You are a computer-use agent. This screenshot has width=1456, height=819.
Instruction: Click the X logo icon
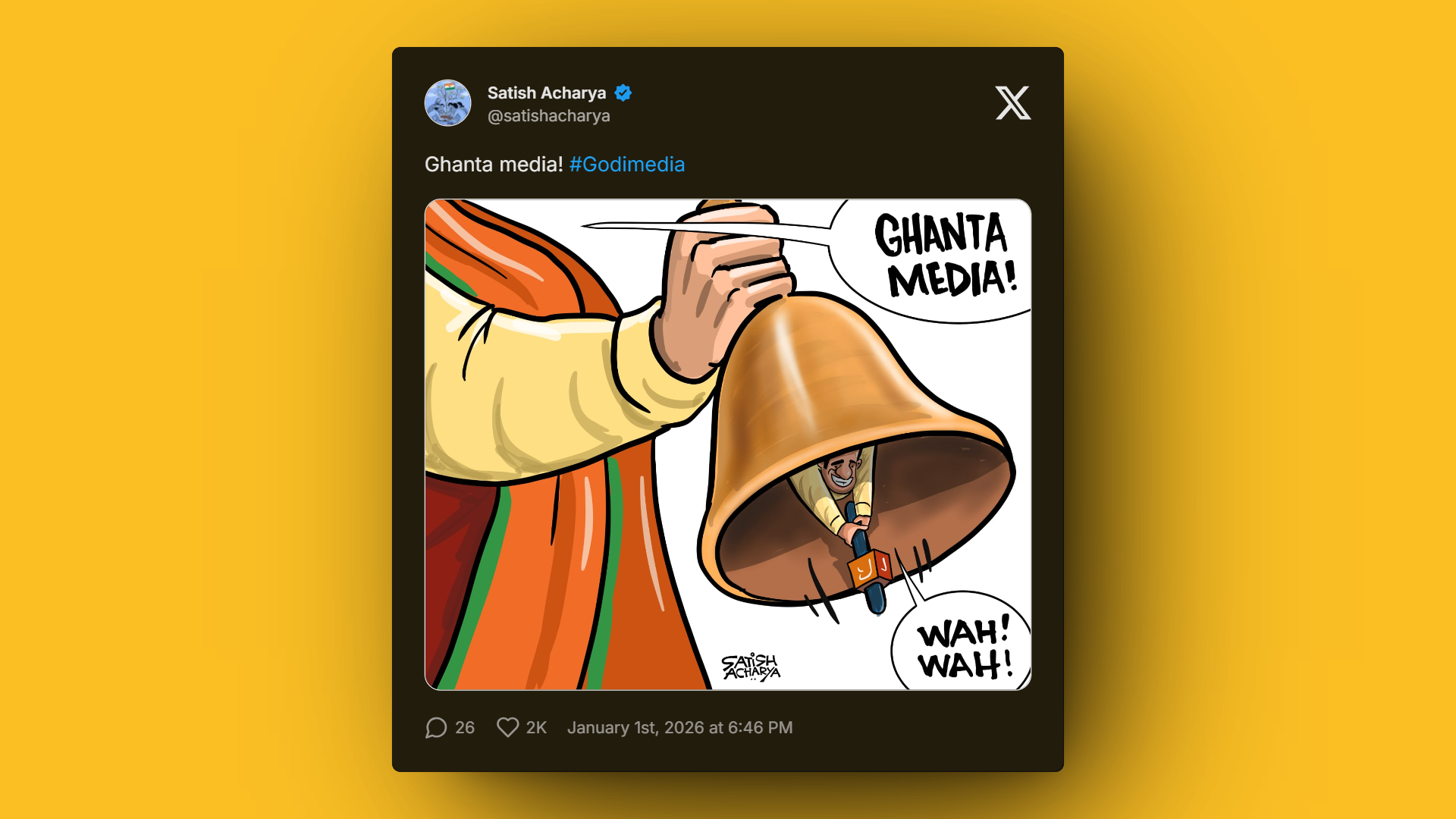(1012, 103)
